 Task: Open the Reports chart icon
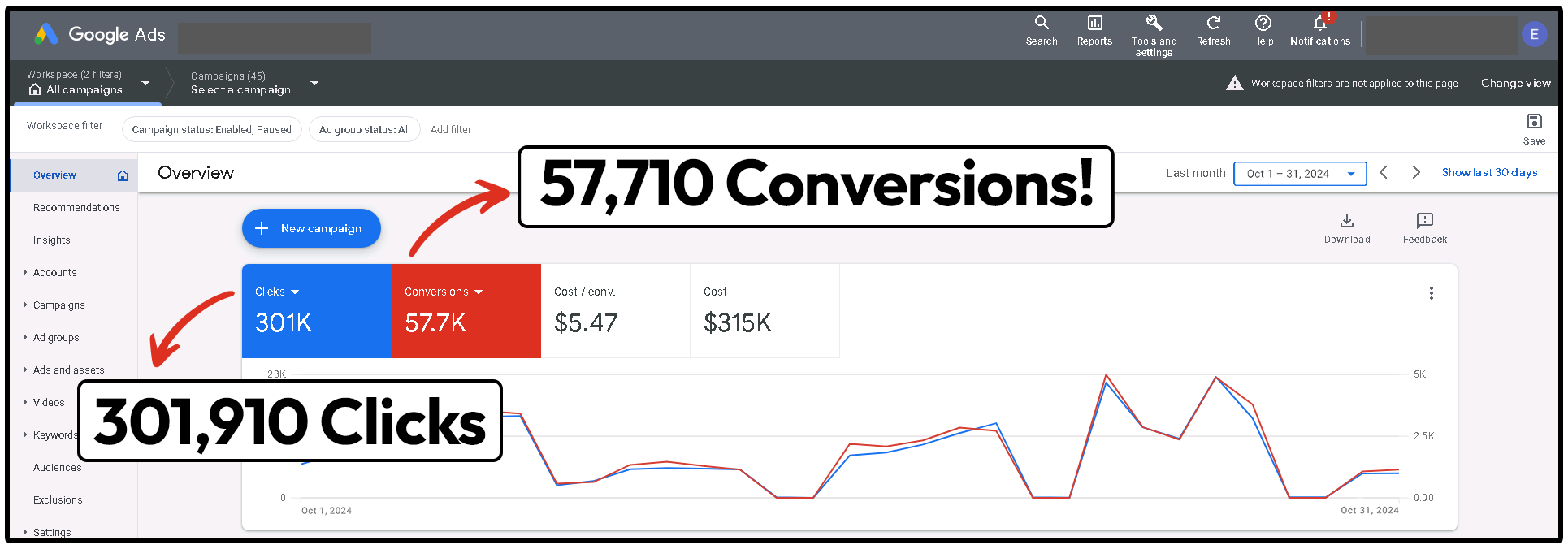coord(1094,24)
